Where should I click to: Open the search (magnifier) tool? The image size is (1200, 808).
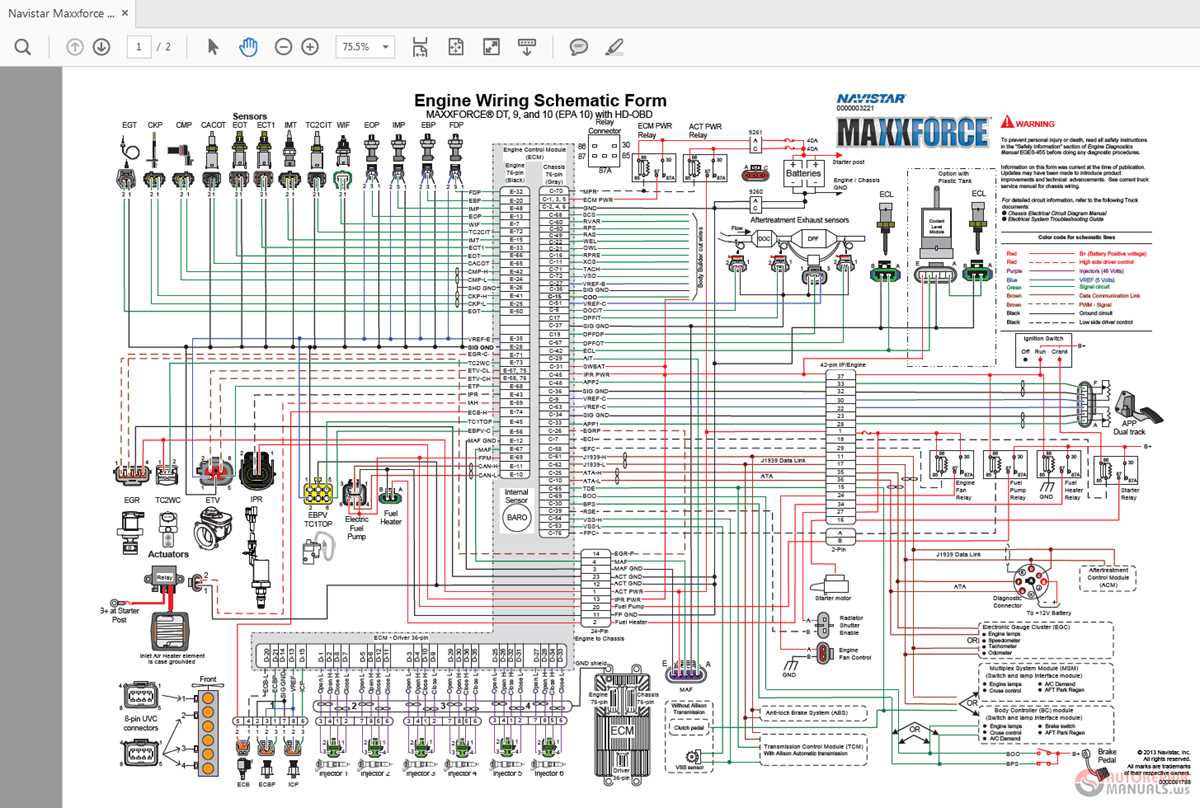coord(22,47)
